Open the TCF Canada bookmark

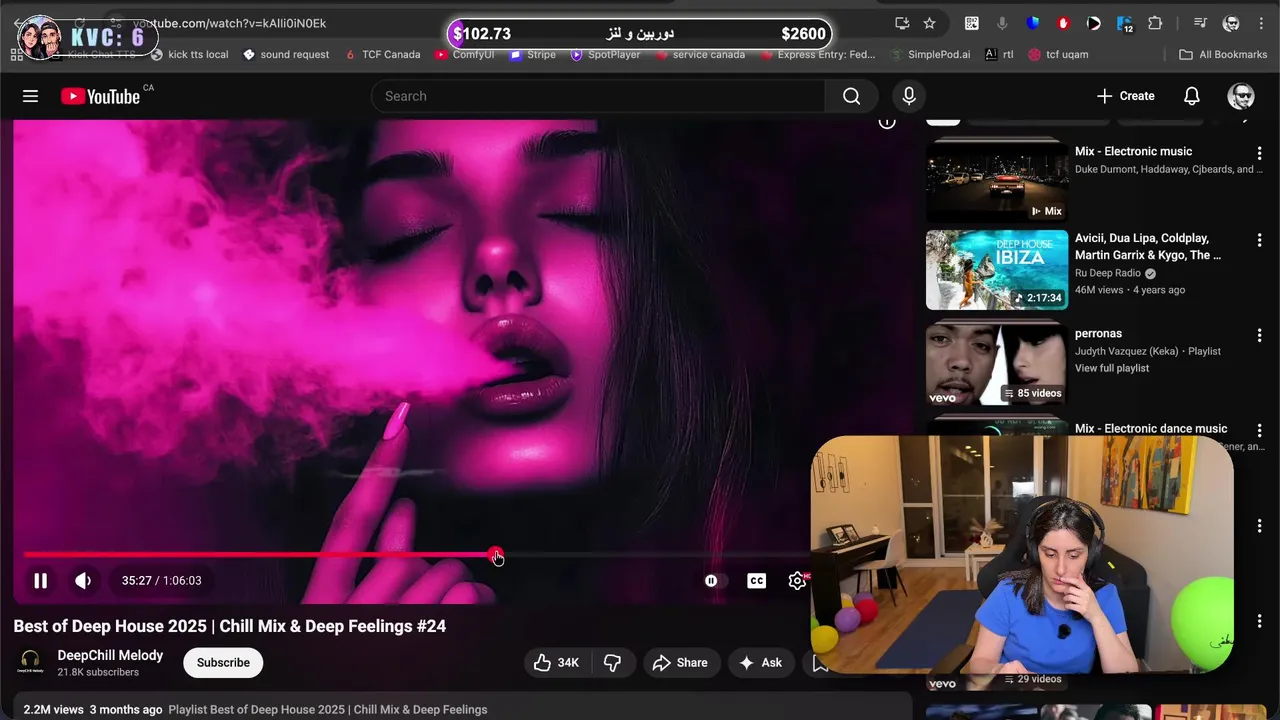coord(382,54)
